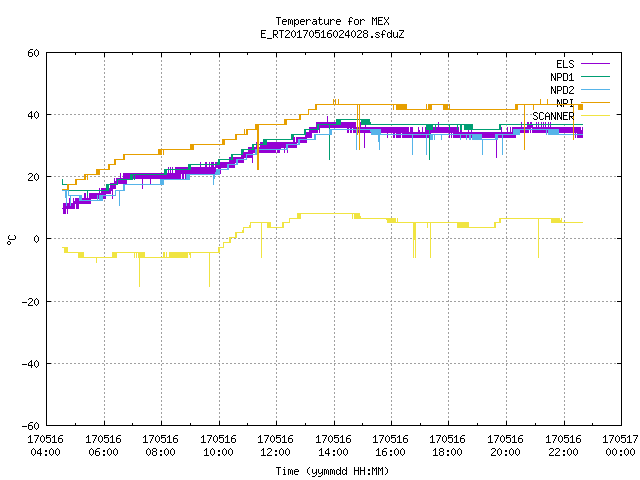This screenshot has width=640, height=480.
Task: Click the green NPD1 legend line sample
Action: 596,77
